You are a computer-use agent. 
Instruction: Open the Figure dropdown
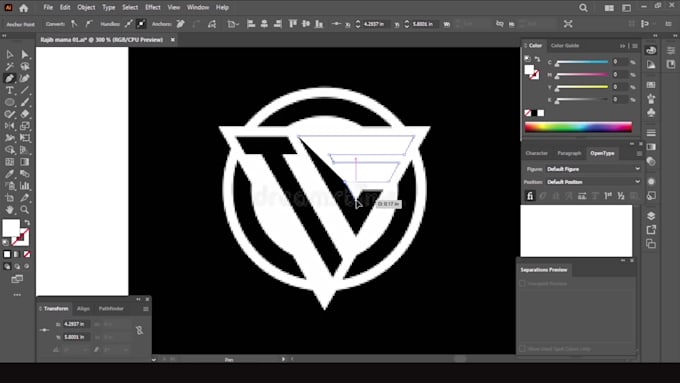click(x=593, y=169)
